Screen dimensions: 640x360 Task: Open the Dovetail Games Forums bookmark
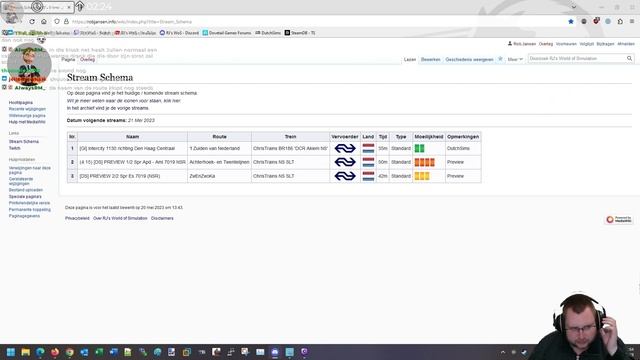coord(227,33)
